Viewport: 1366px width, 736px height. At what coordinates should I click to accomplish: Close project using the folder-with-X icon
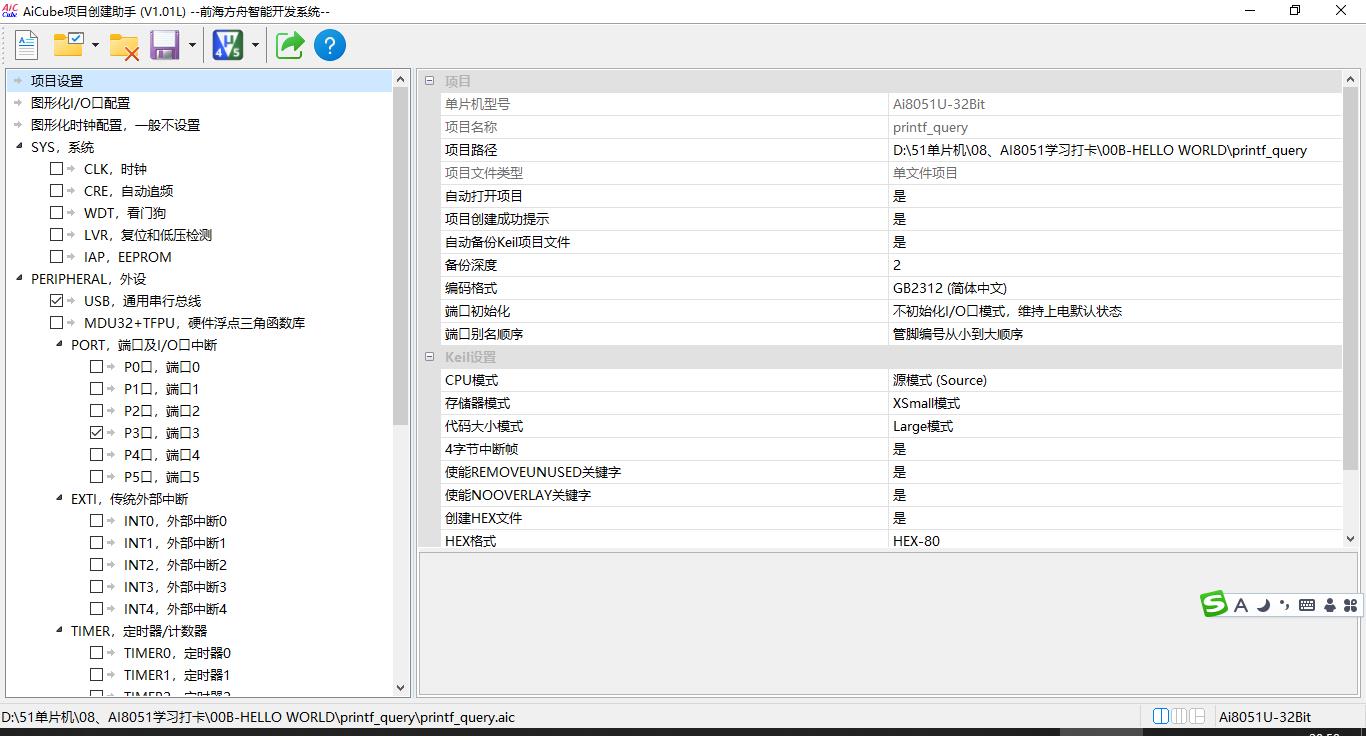[124, 44]
